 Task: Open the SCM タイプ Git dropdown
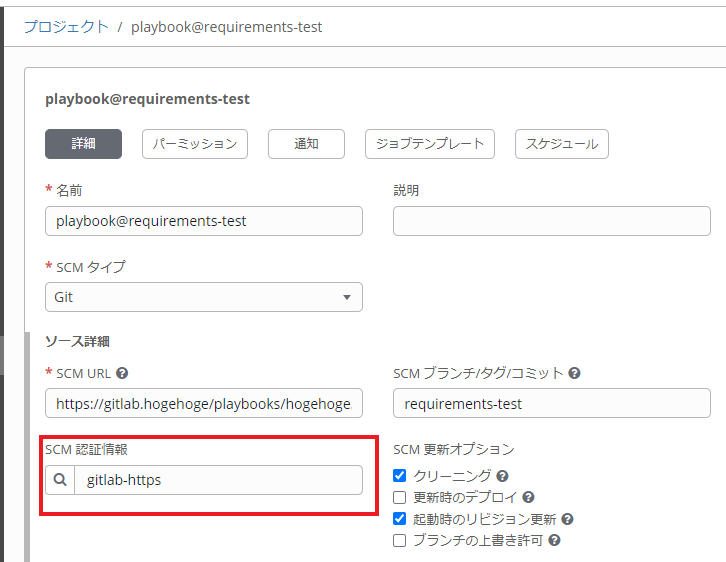click(x=204, y=297)
